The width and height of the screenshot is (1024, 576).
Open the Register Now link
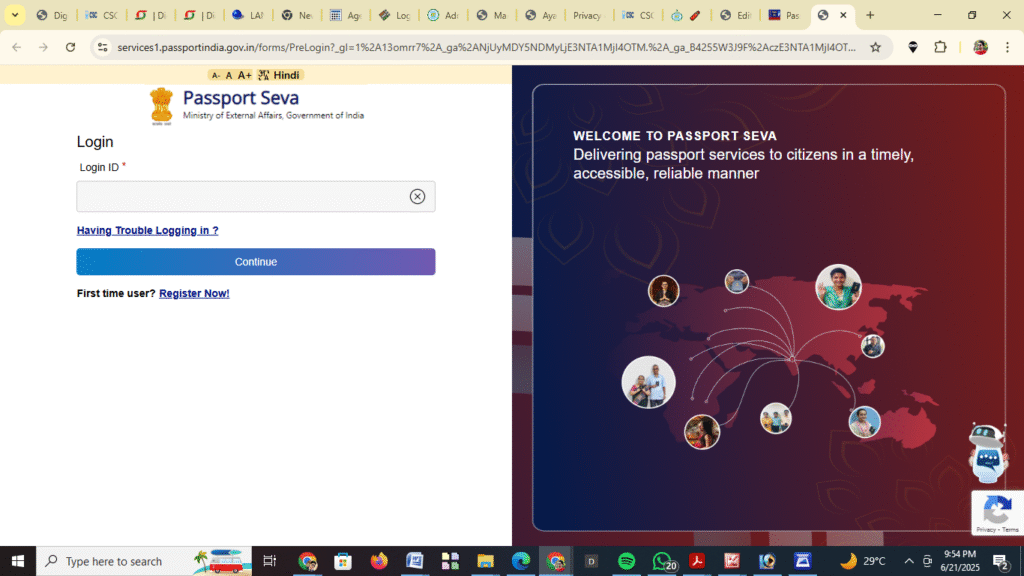coord(194,293)
